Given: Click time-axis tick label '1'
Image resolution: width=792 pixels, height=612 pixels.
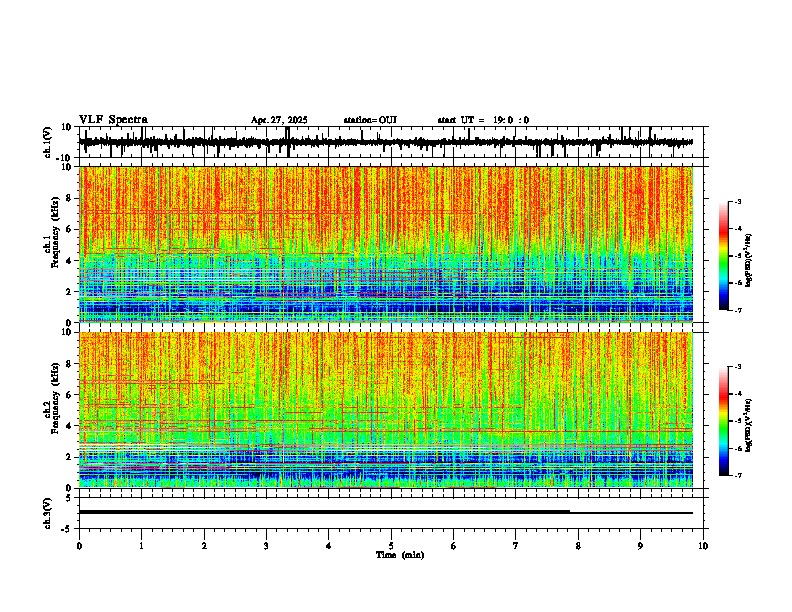Looking at the screenshot, I should 141,546.
